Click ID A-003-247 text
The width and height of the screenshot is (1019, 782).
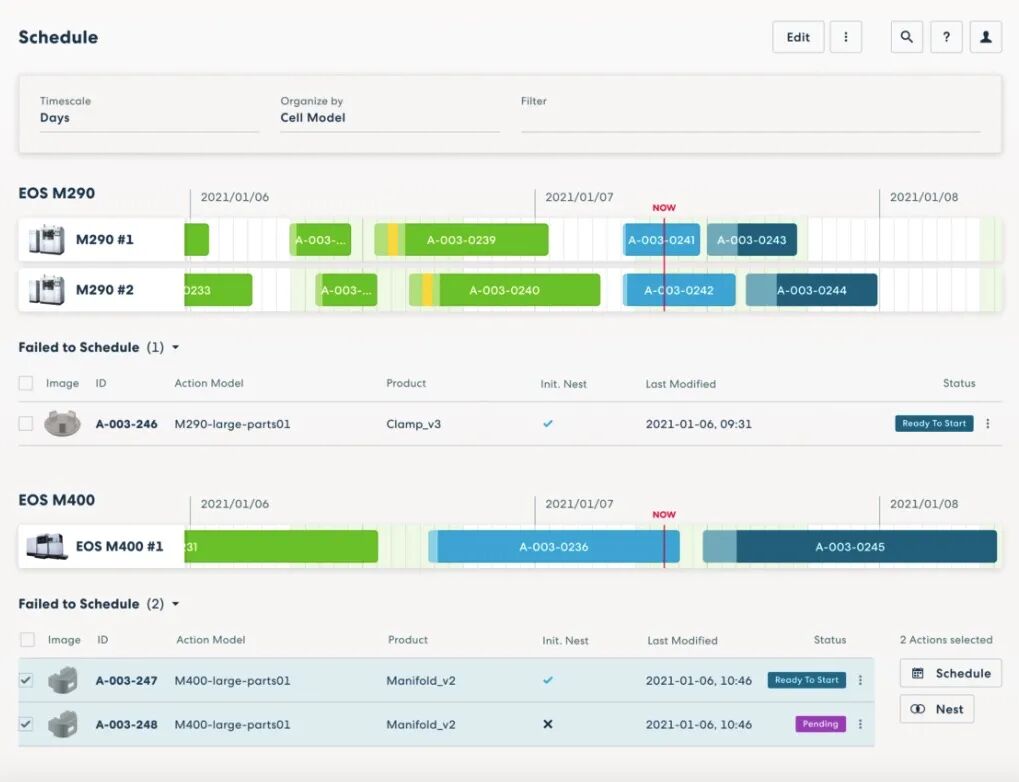(126, 681)
